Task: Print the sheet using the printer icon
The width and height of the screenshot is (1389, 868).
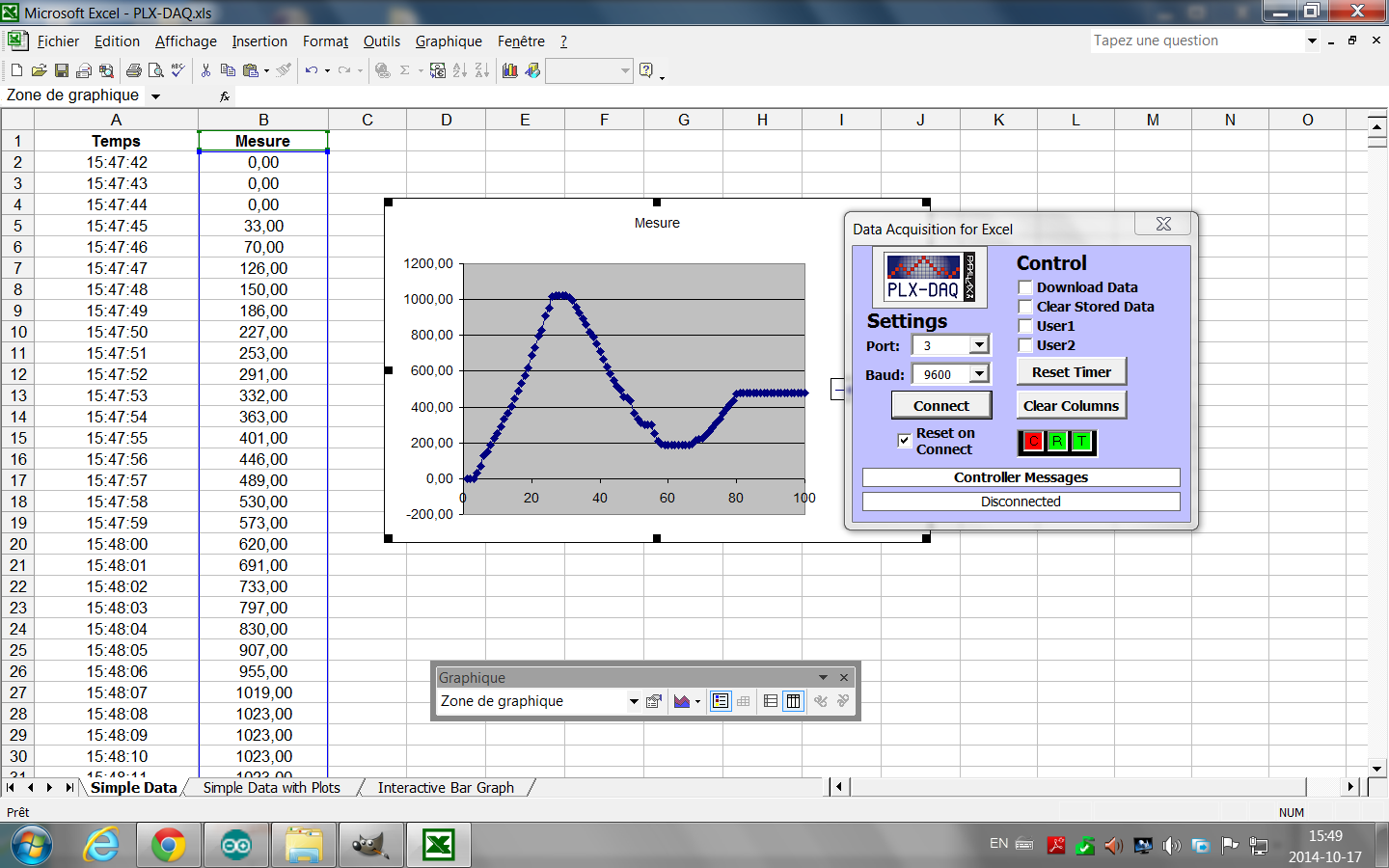Action: coord(134,70)
